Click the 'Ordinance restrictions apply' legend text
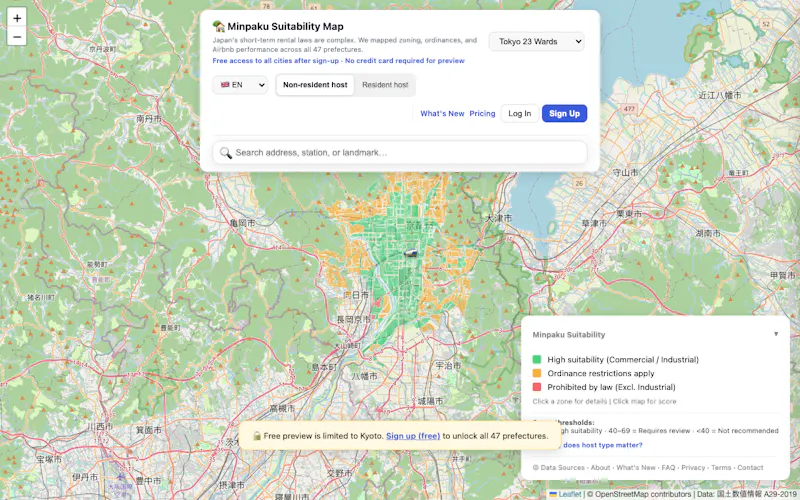 coord(601,373)
